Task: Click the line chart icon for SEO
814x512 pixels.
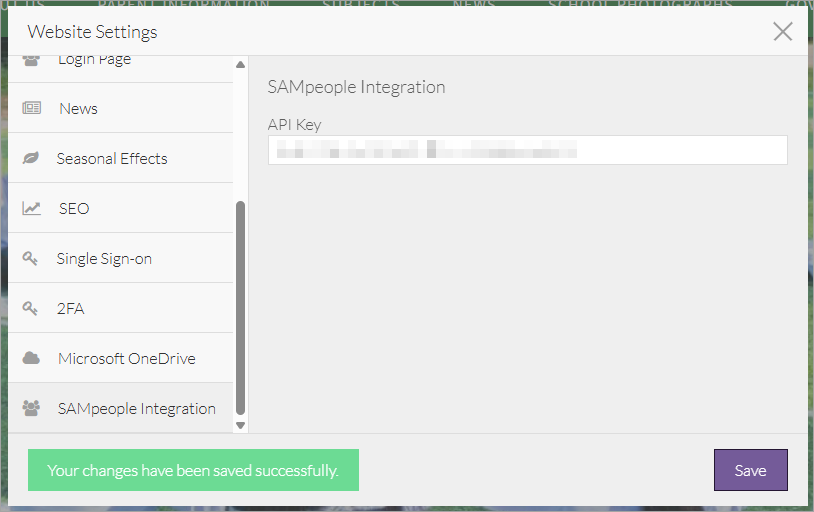Action: coord(32,209)
